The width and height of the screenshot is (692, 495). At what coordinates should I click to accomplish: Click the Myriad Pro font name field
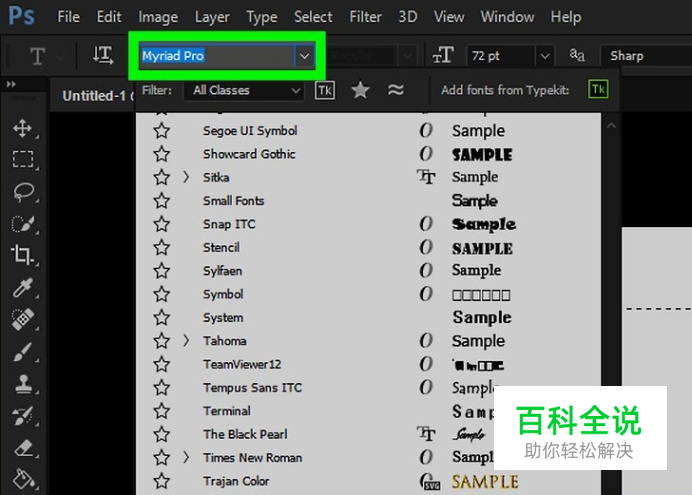[217, 56]
